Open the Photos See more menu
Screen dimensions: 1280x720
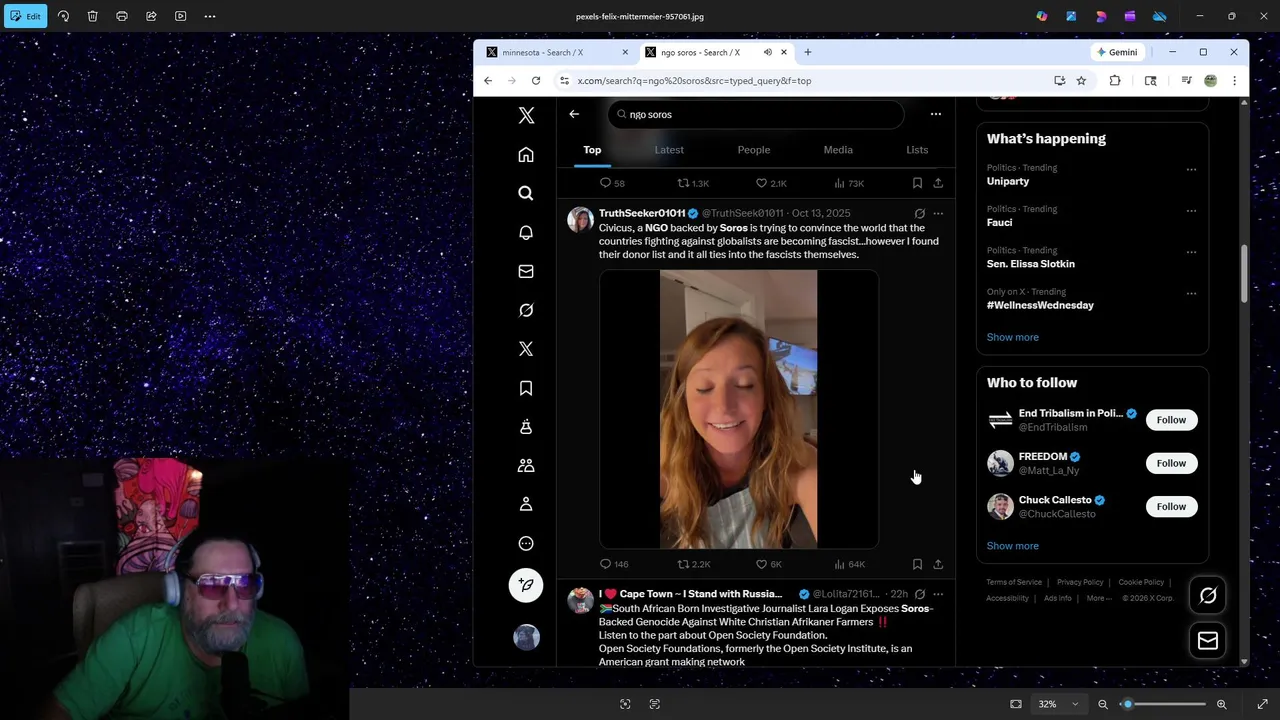(x=210, y=16)
